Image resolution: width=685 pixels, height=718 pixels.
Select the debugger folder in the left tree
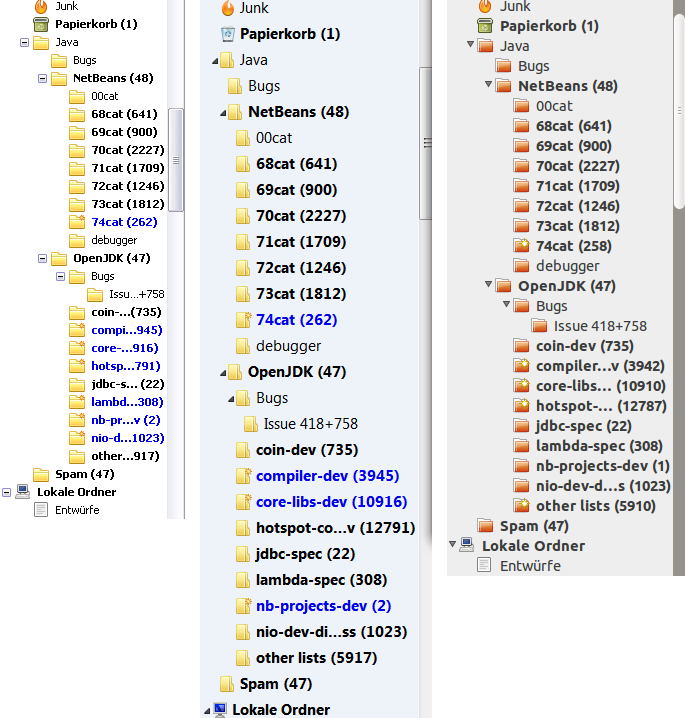point(114,240)
